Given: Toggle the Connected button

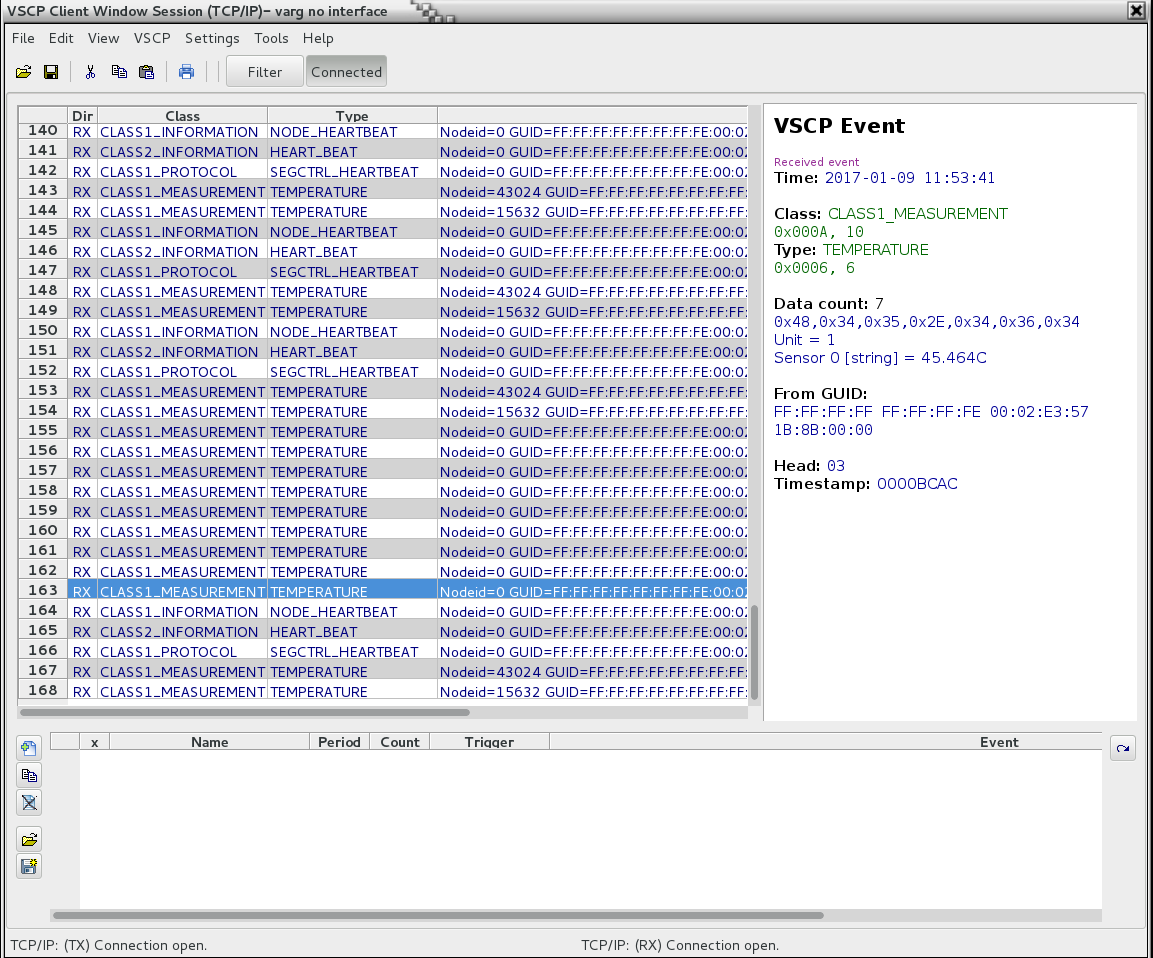Looking at the screenshot, I should (x=346, y=72).
